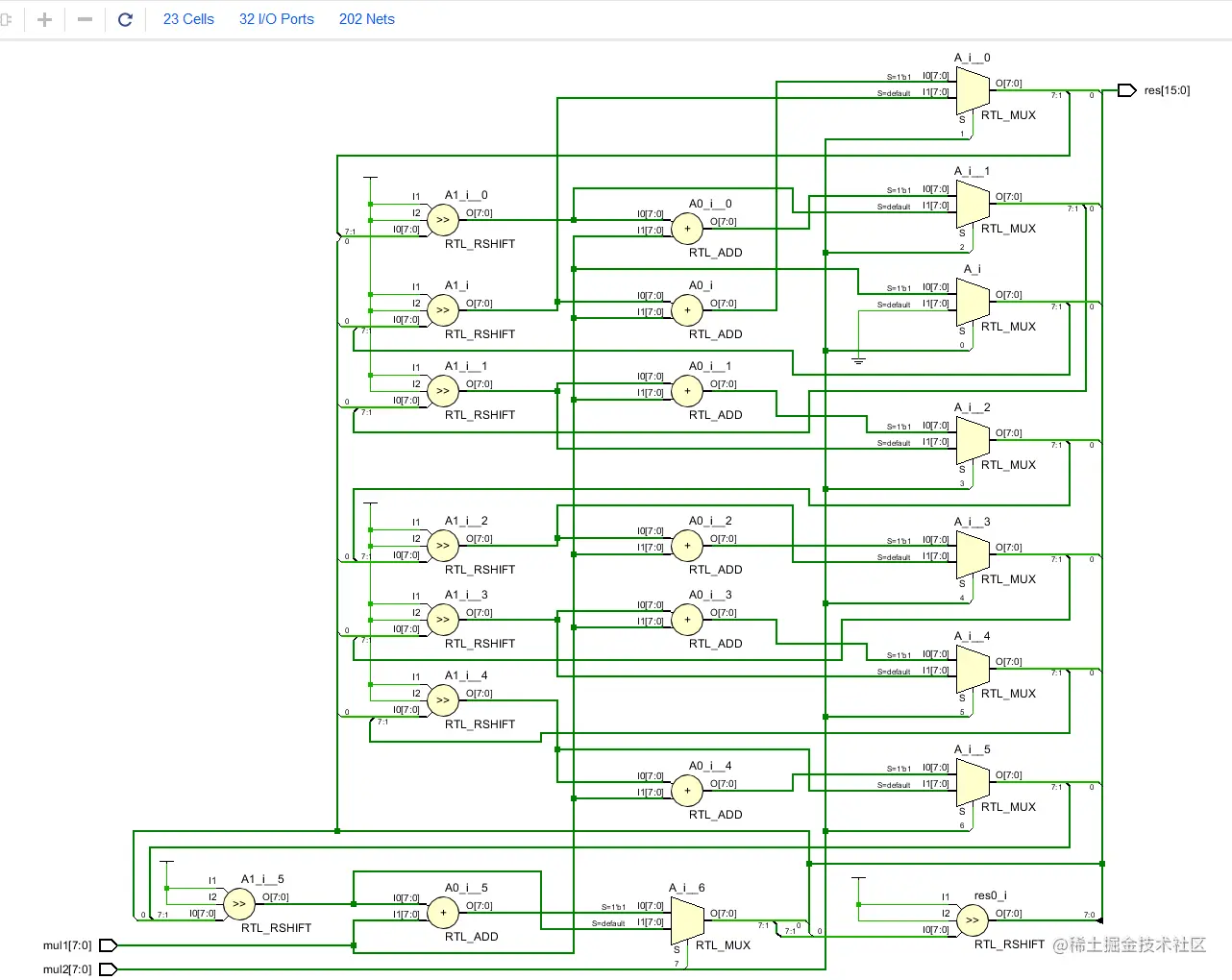
Task: Select the res0_i right-shift cell
Action: 973,920
